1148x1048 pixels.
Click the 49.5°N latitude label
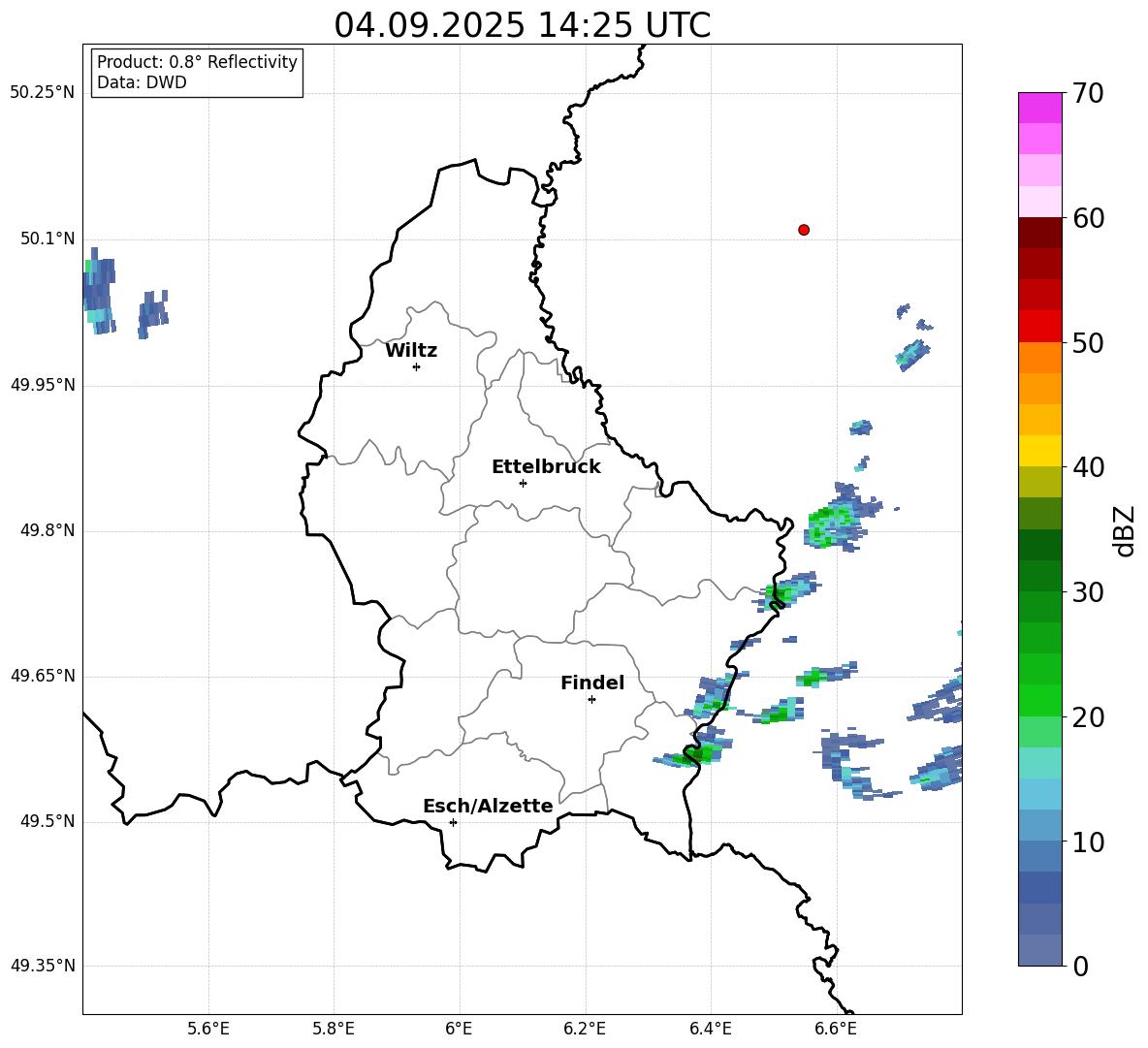tap(48, 821)
